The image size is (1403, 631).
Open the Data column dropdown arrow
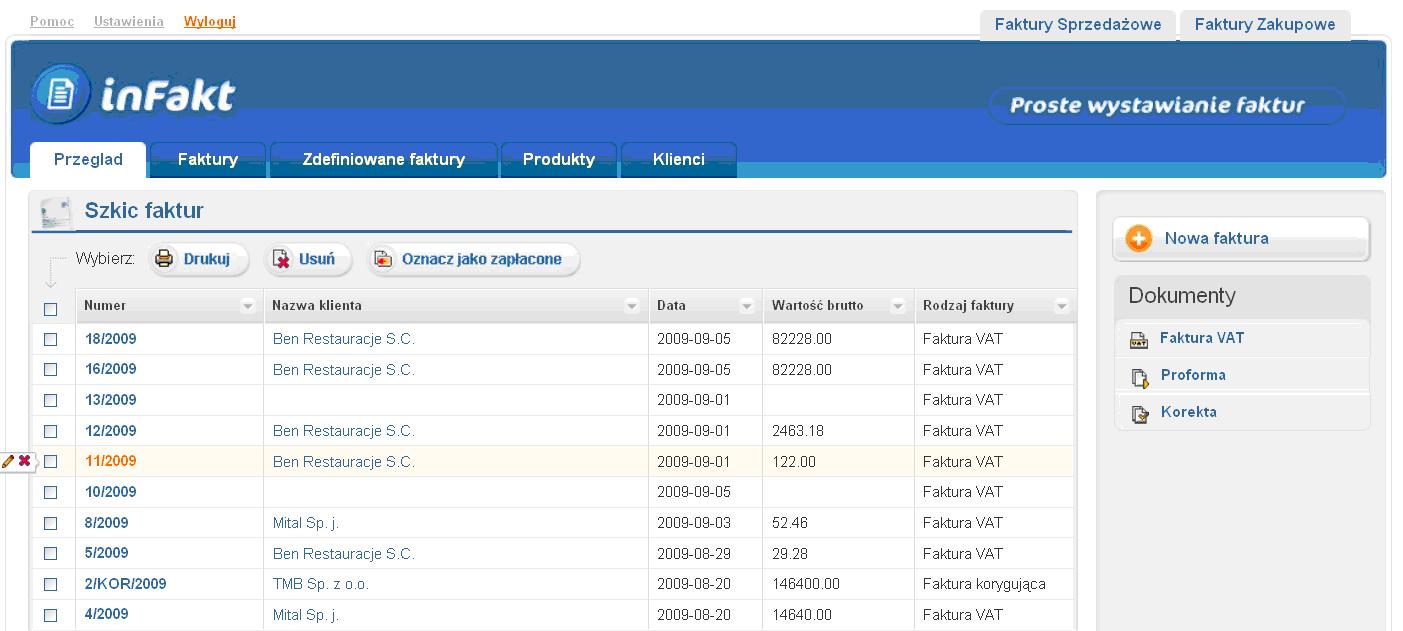pyautogui.click(x=746, y=306)
